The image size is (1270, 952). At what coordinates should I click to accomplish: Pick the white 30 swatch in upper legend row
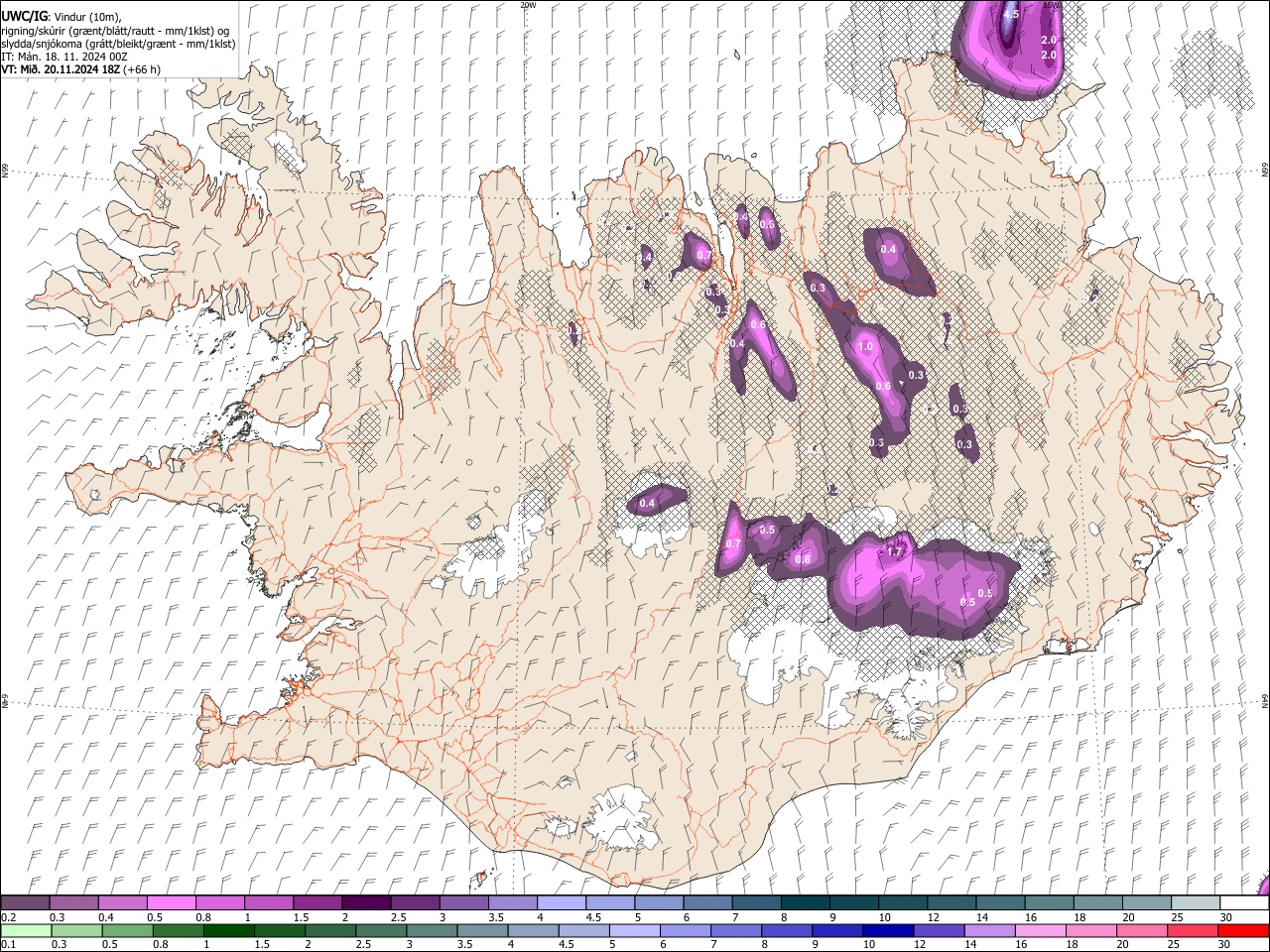[1245, 903]
